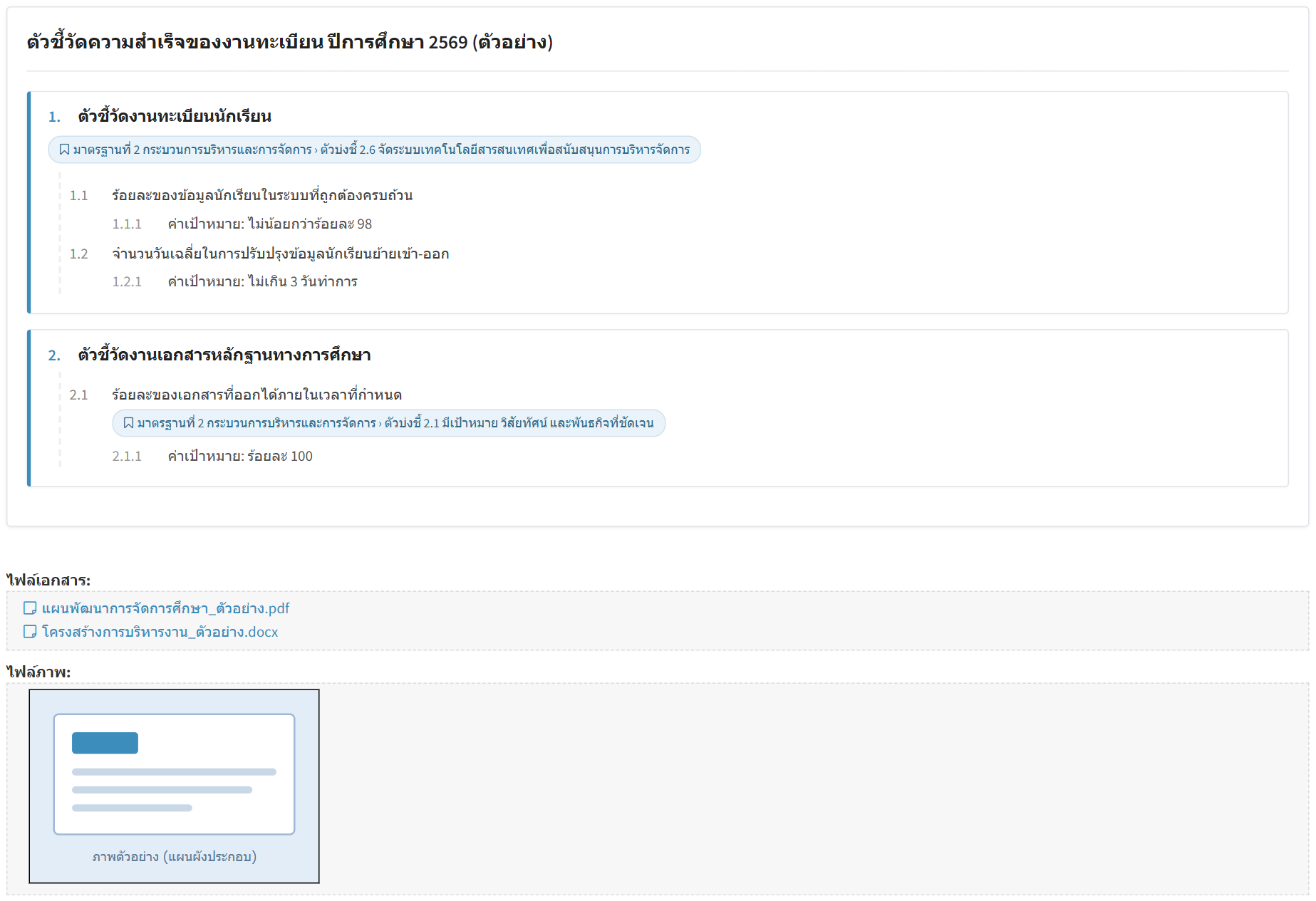Select heading ตัวชี้วัดงานเอกสารหลักฐานทางการศึกษา
This screenshot has height=901, width=1316.
(224, 355)
